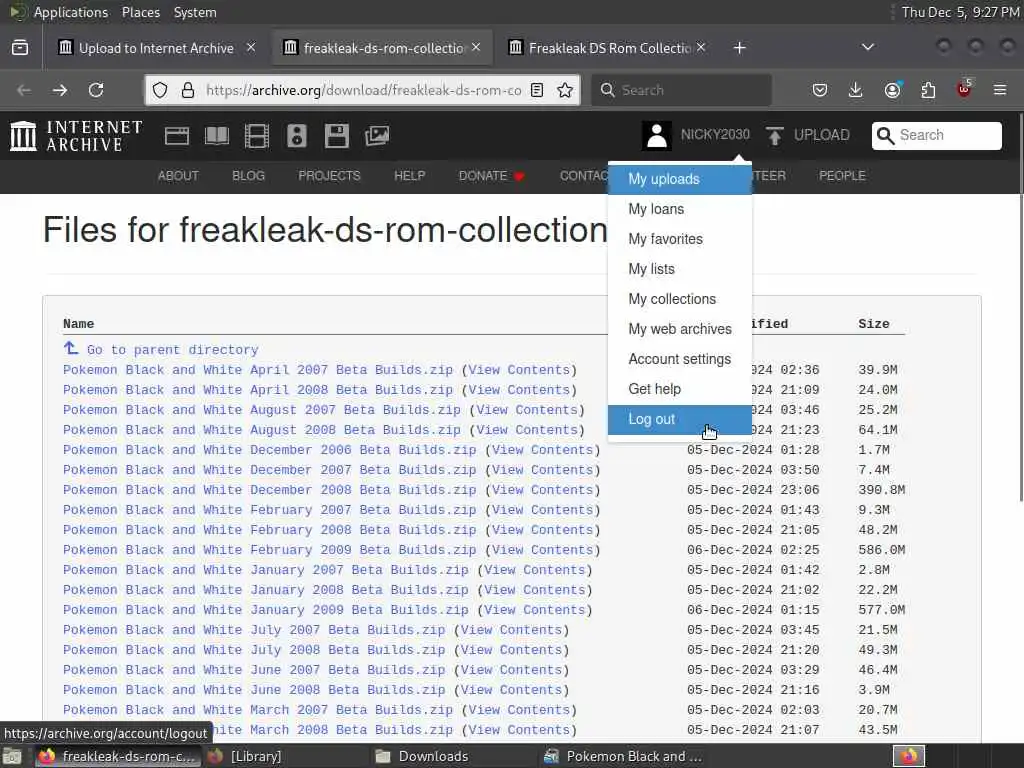Open the Firefox View icon
Screen dimensions: 1024x768
pos(20,48)
